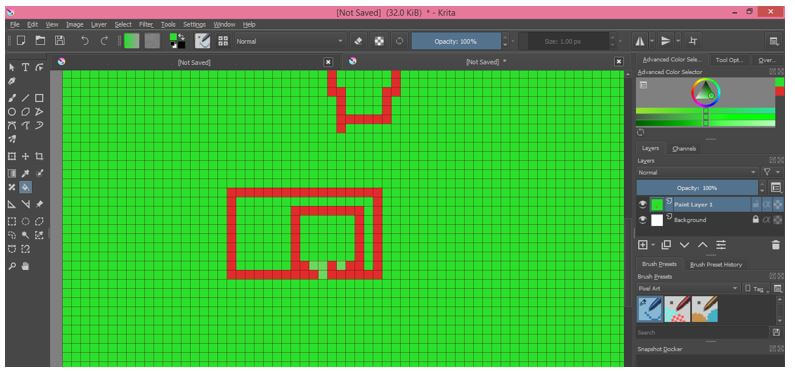Reload the original brush preset
The image size is (795, 371).
pyautogui.click(x=400, y=41)
